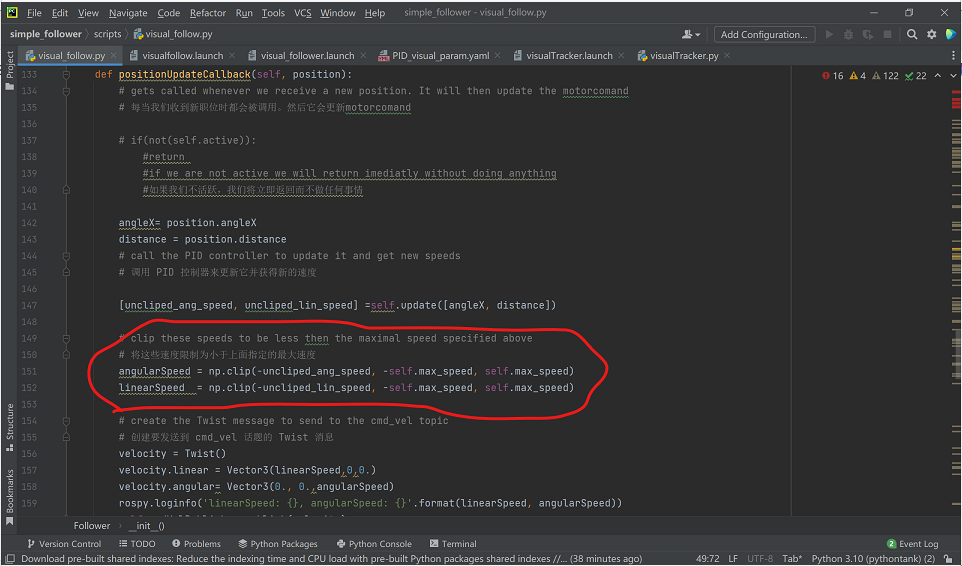Click the Run play icon

pyautogui.click(x=829, y=34)
